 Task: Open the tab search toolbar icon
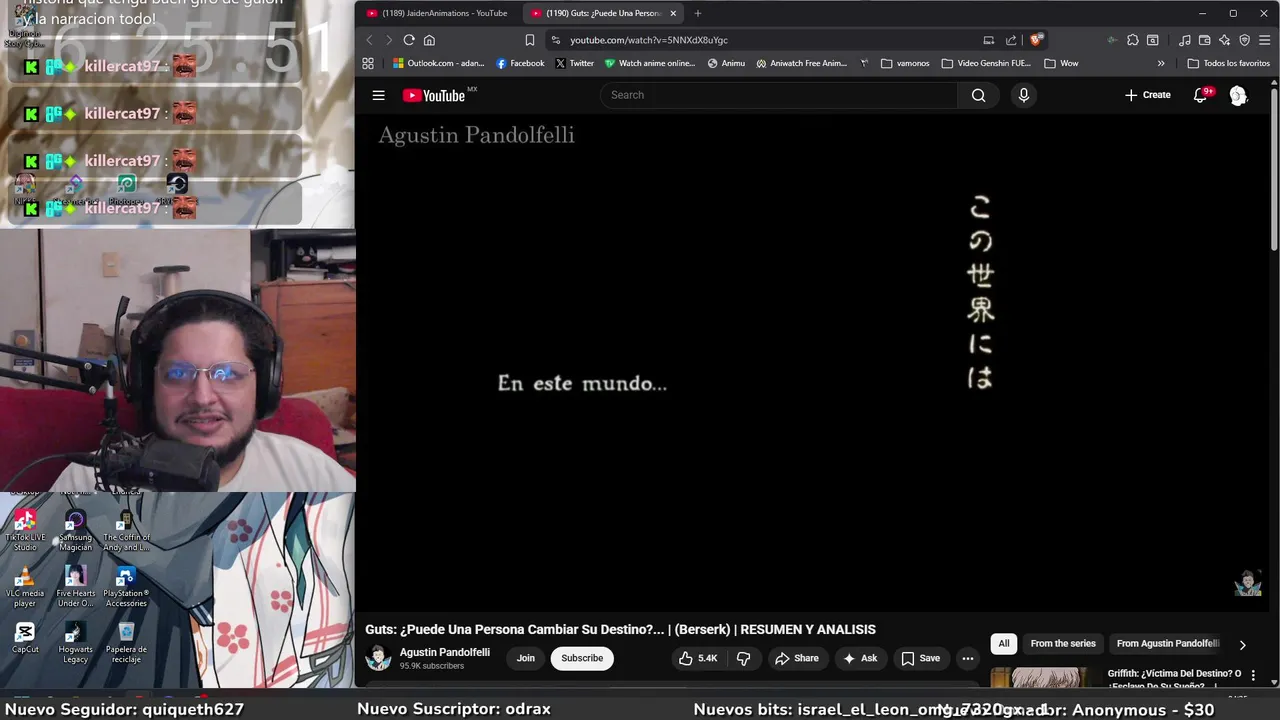point(1152,40)
